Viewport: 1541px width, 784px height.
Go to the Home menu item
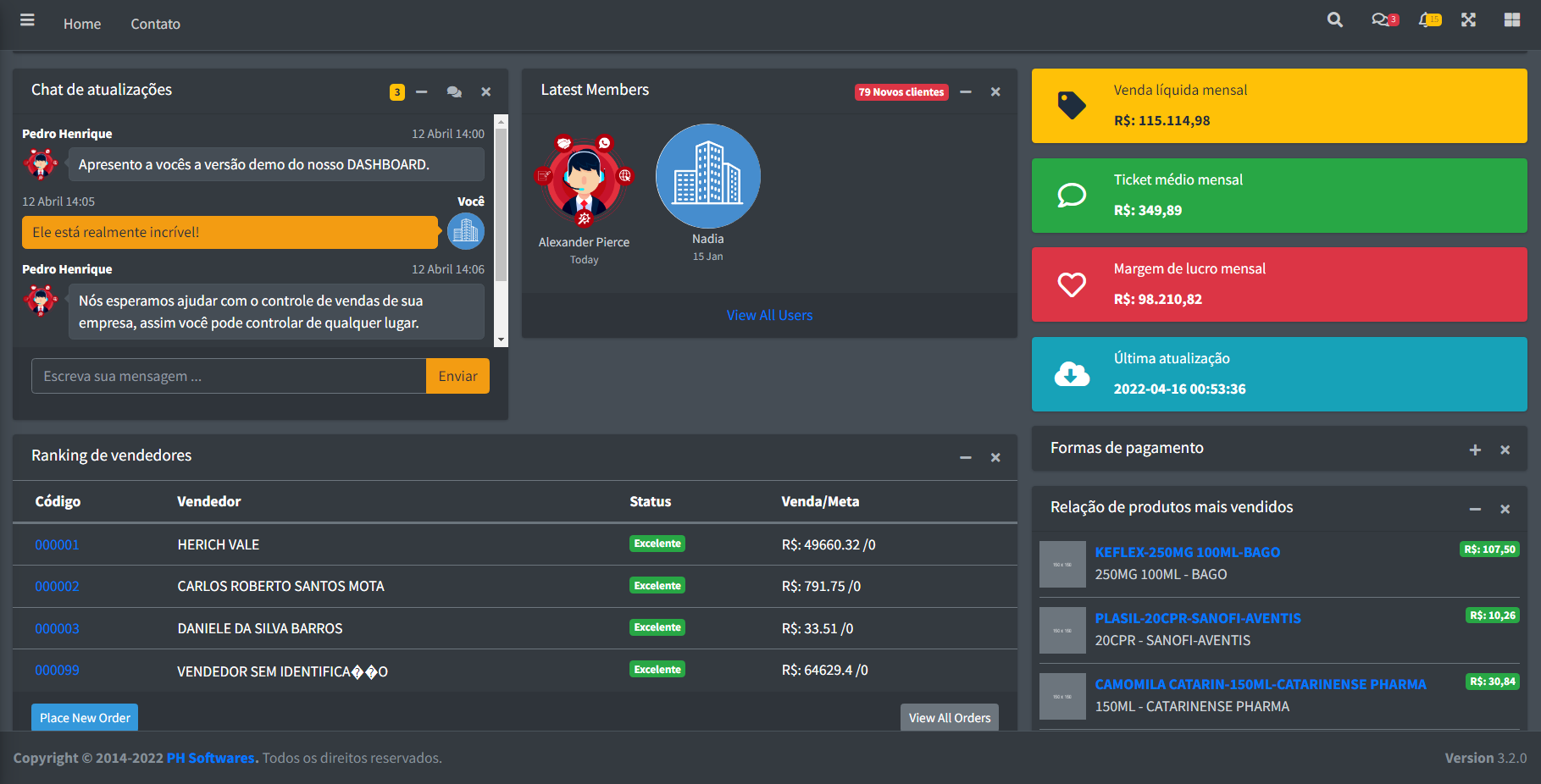[x=82, y=24]
